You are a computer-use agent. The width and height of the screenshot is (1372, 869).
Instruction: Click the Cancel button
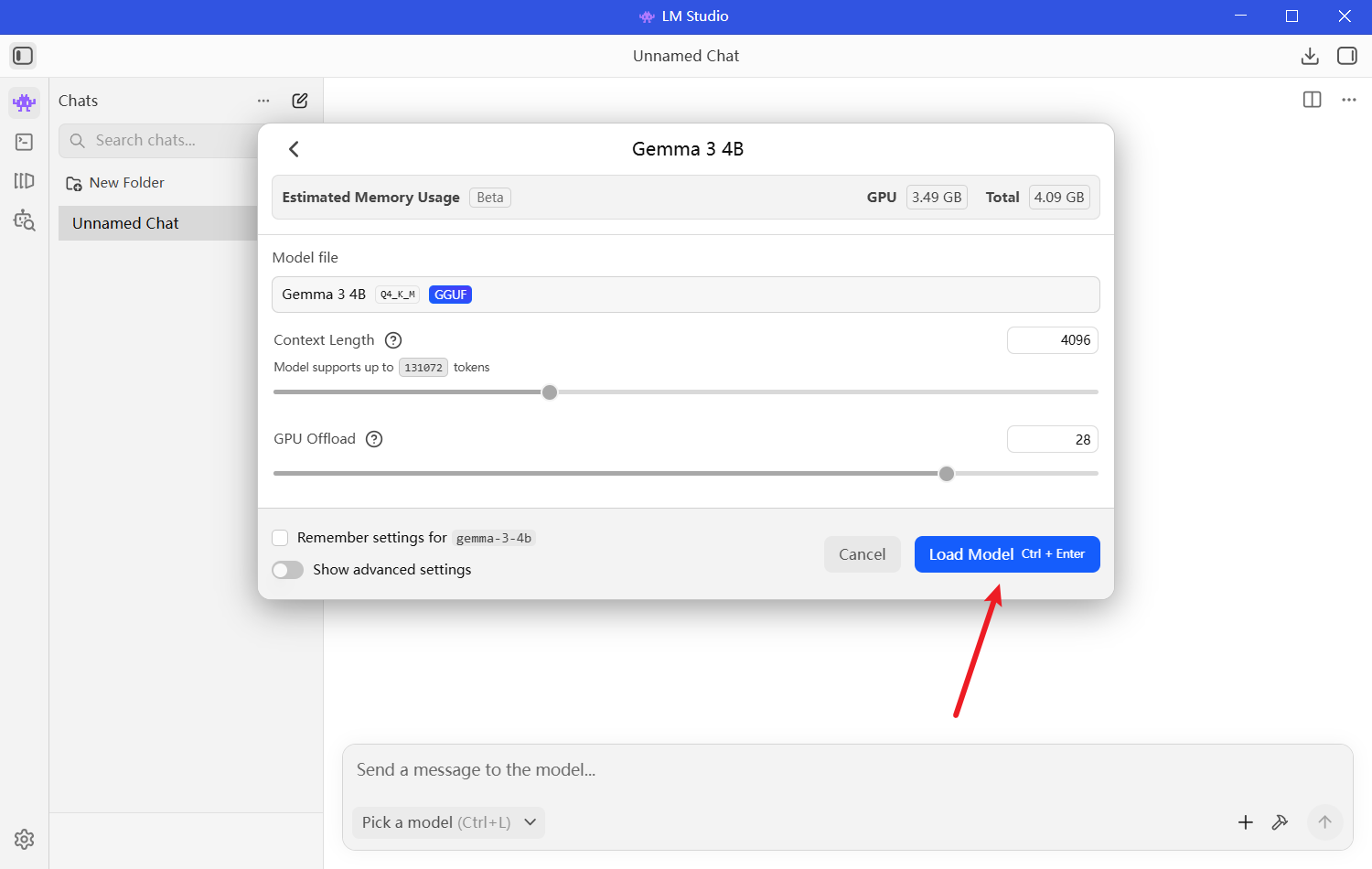[862, 554]
